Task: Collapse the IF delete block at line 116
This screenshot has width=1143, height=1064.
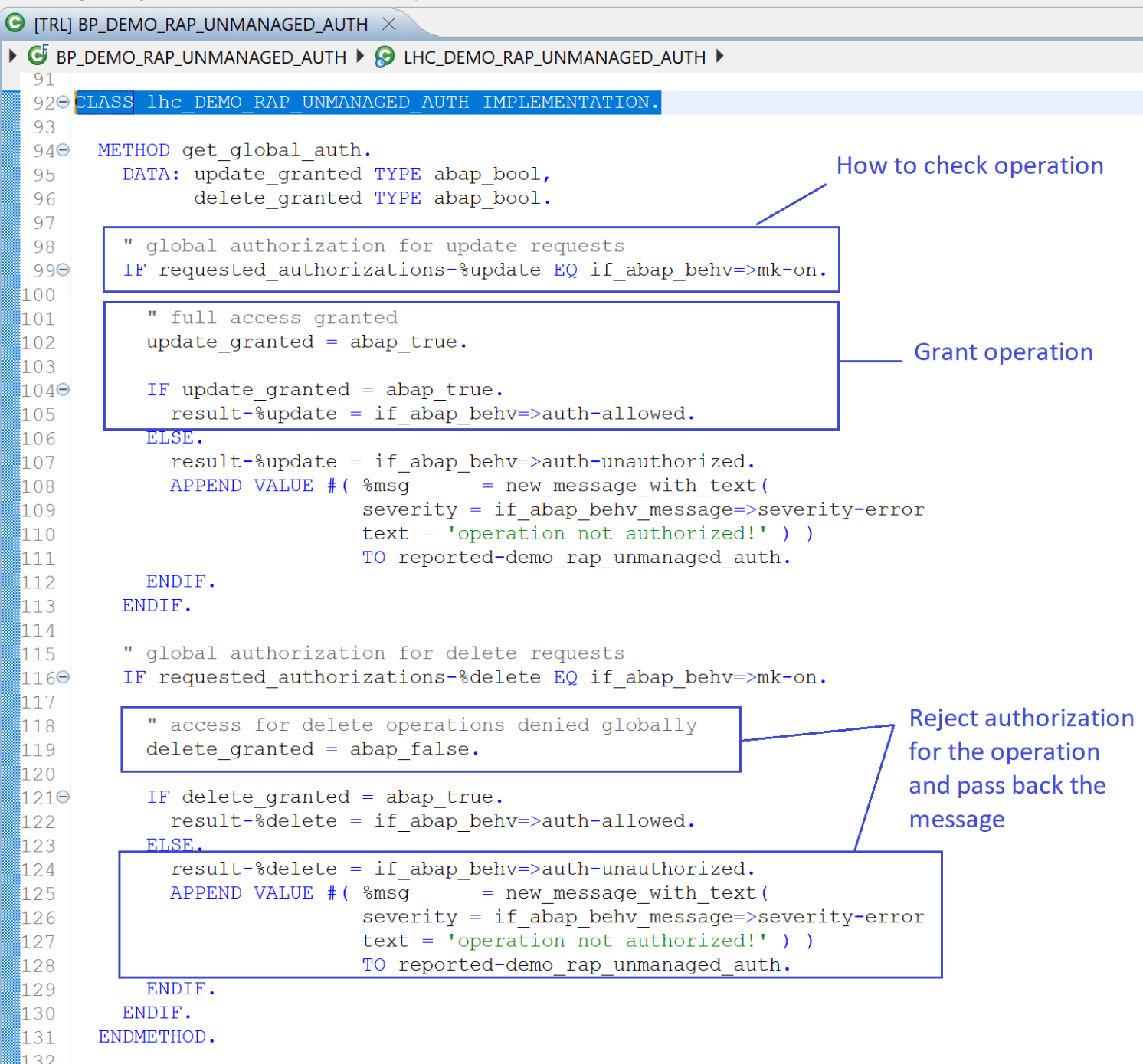Action: [64, 677]
